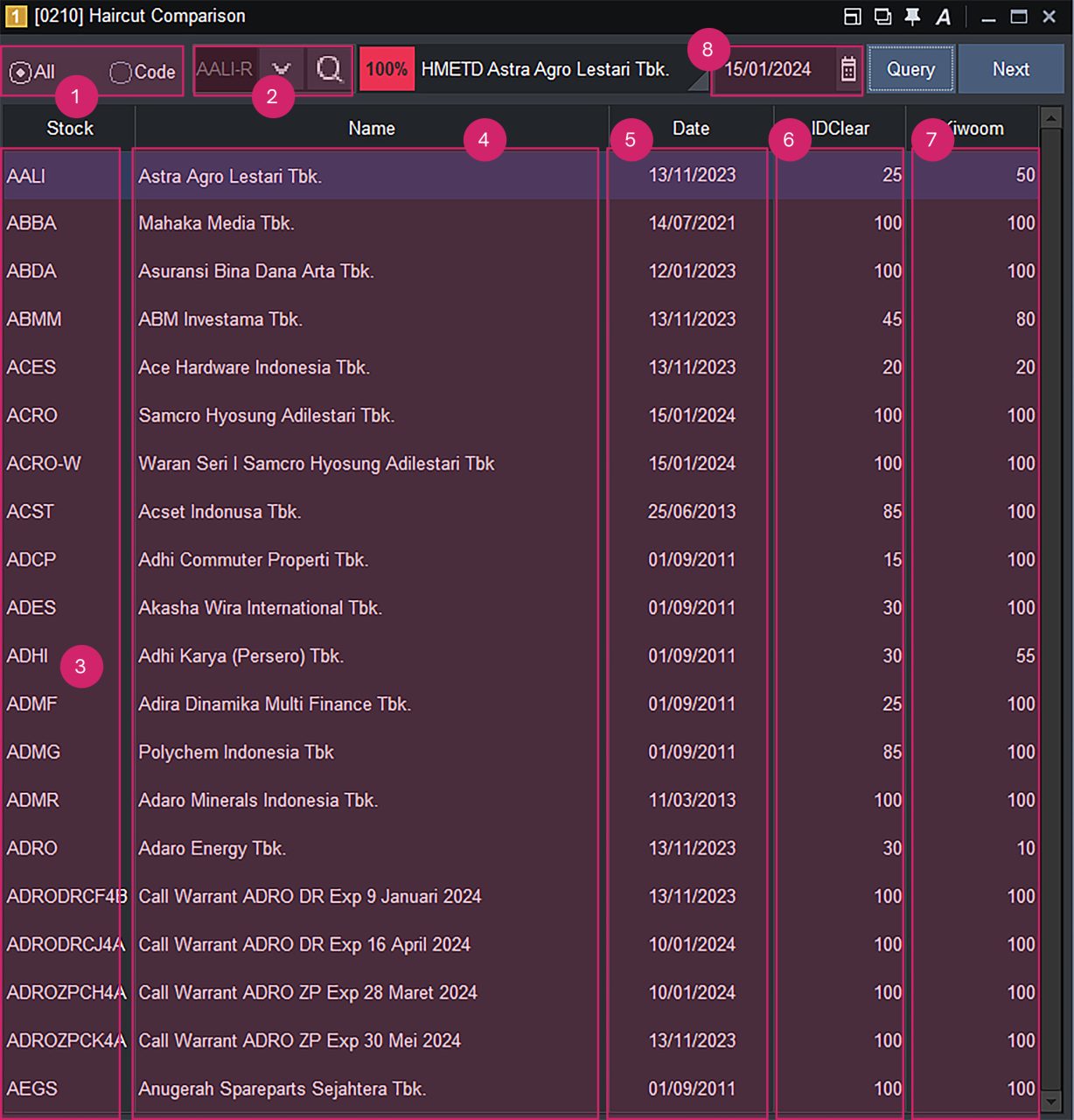
Task: Expand the stock code dropdown arrow
Action: coord(281,69)
